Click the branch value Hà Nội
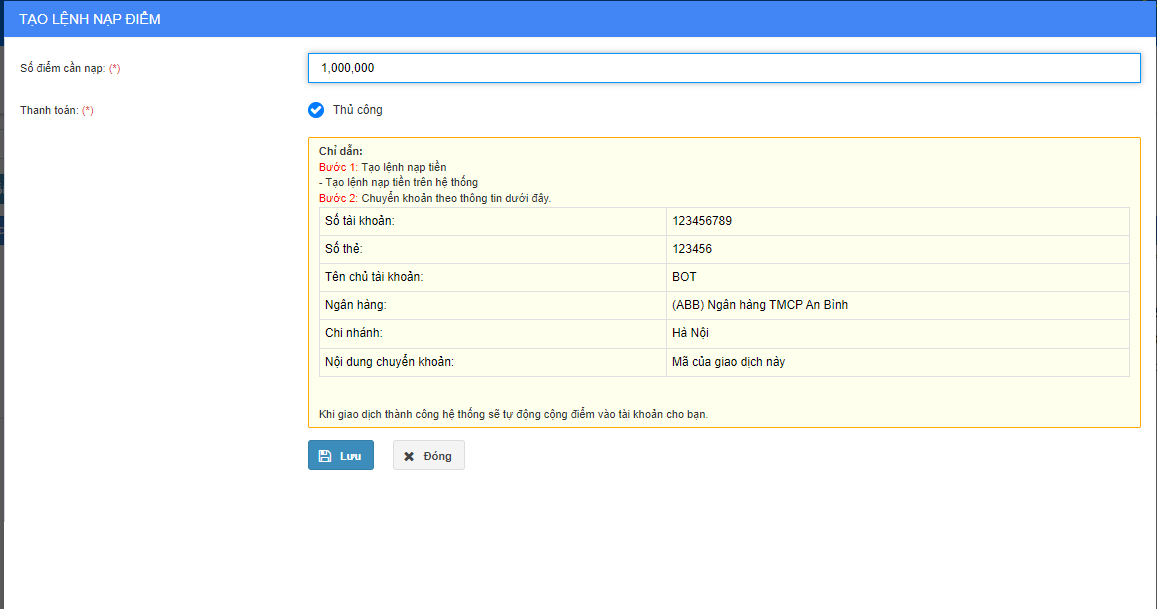 pyautogui.click(x=691, y=333)
